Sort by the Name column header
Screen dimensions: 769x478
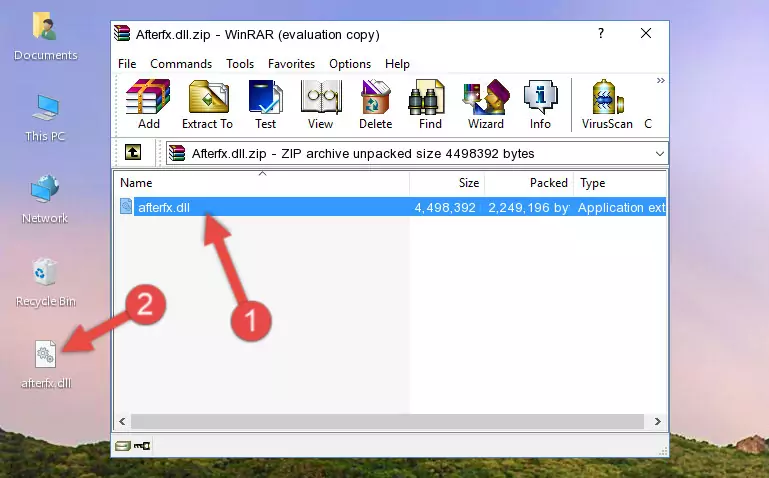point(262,183)
